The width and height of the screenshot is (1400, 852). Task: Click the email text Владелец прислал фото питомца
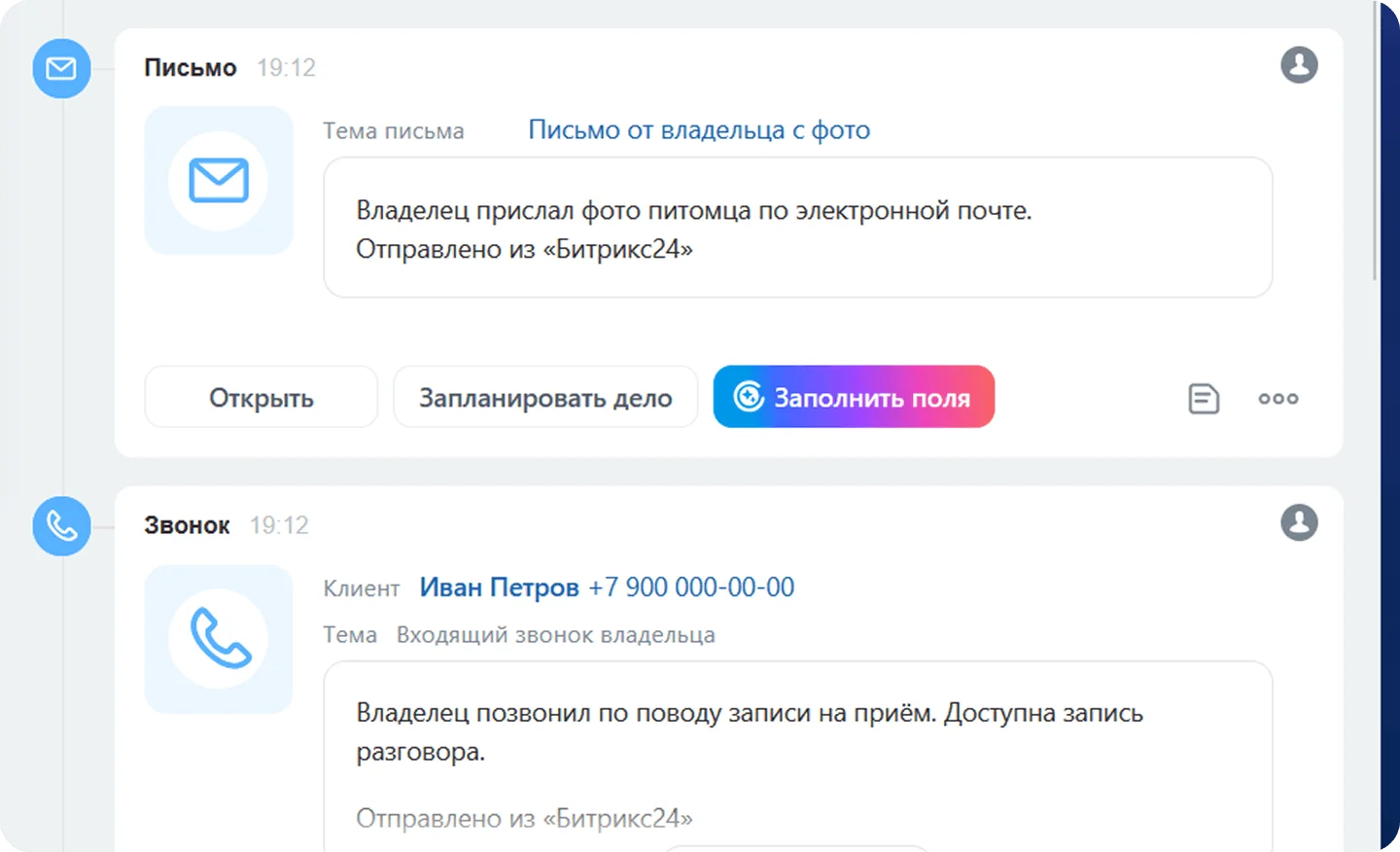click(693, 210)
